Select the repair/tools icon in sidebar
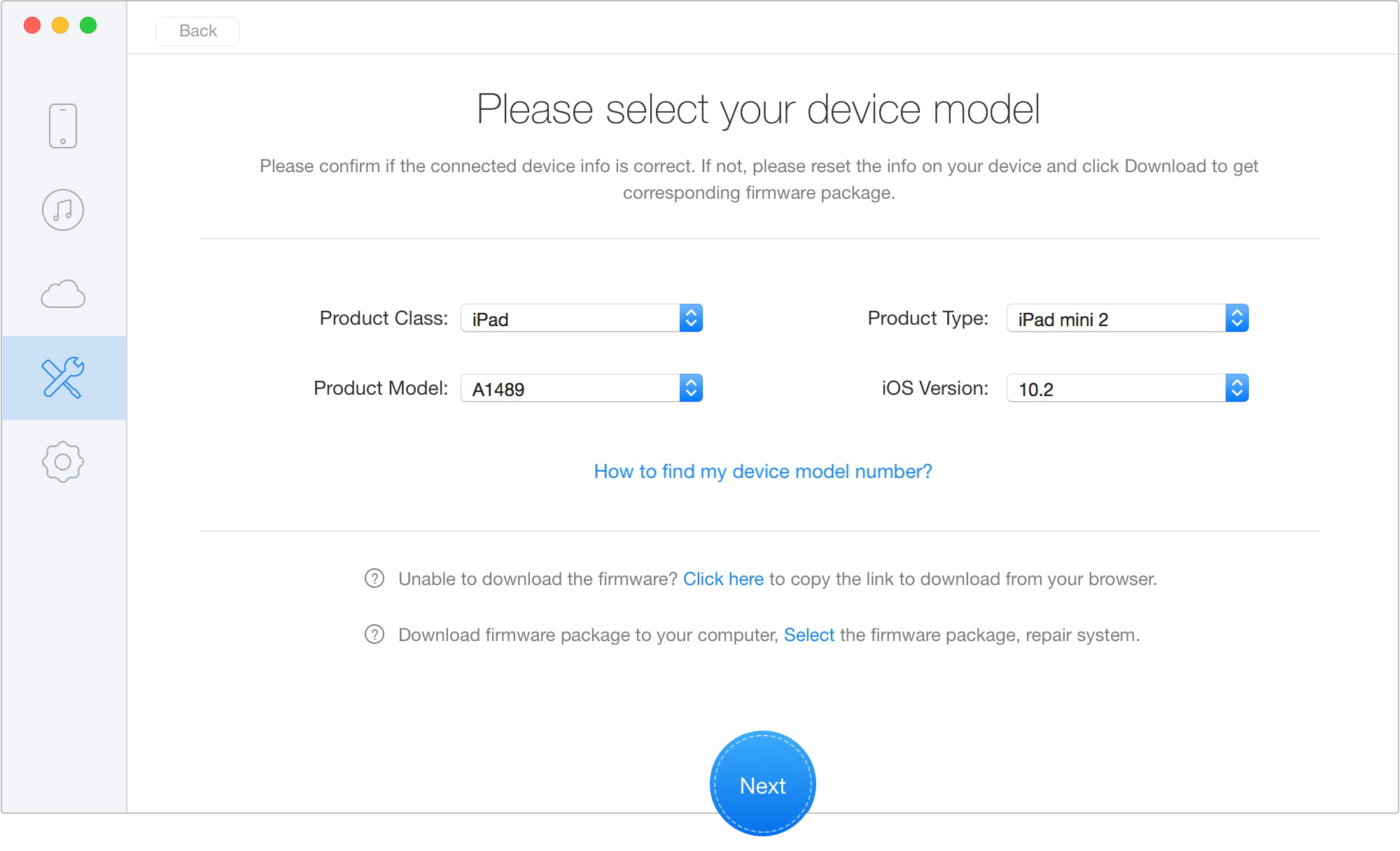Viewport: 1400px width, 851px height. click(62, 379)
